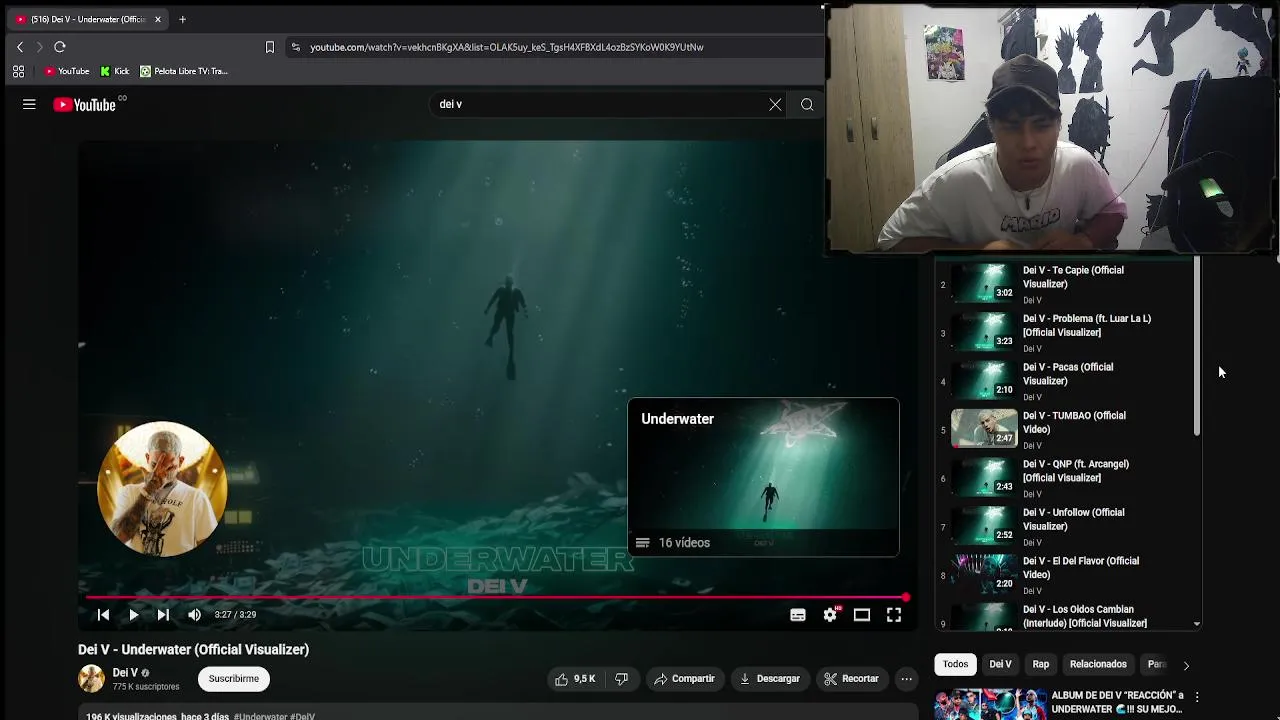The image size is (1280, 720).
Task: Play Dei V - El Del Flavor
Action: (1066, 575)
